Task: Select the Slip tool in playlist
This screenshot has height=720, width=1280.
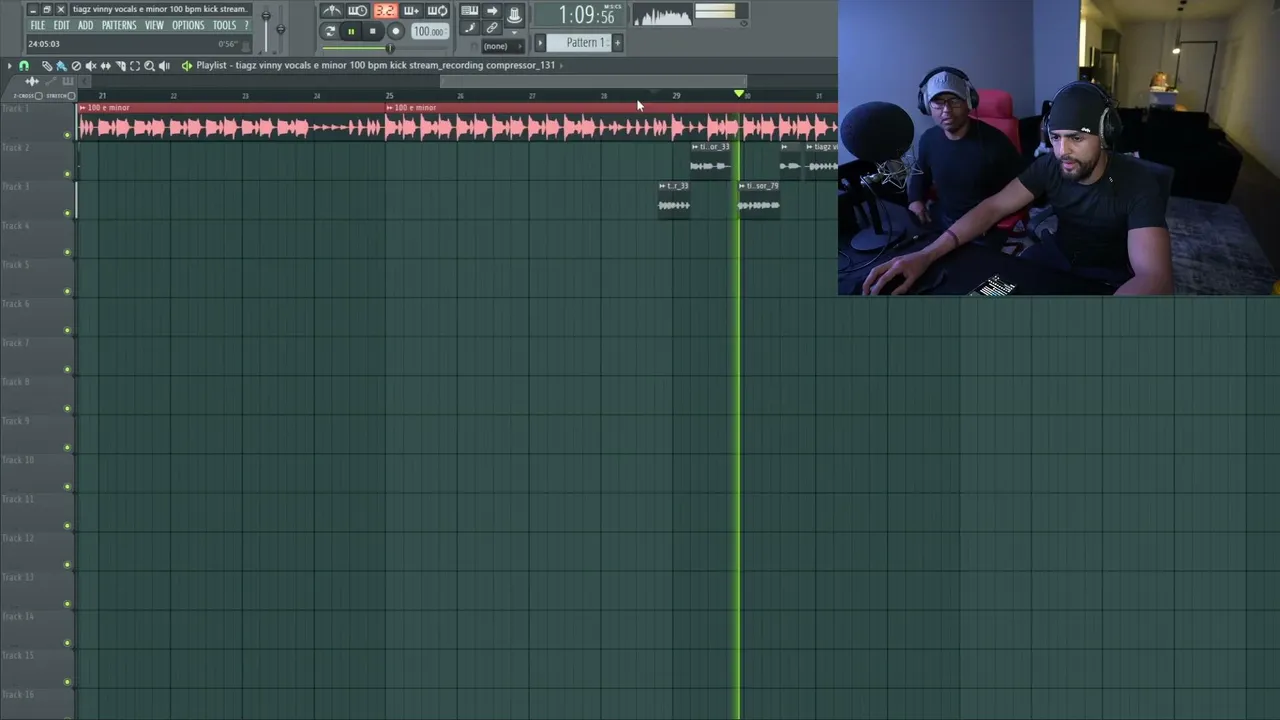Action: 106,66
